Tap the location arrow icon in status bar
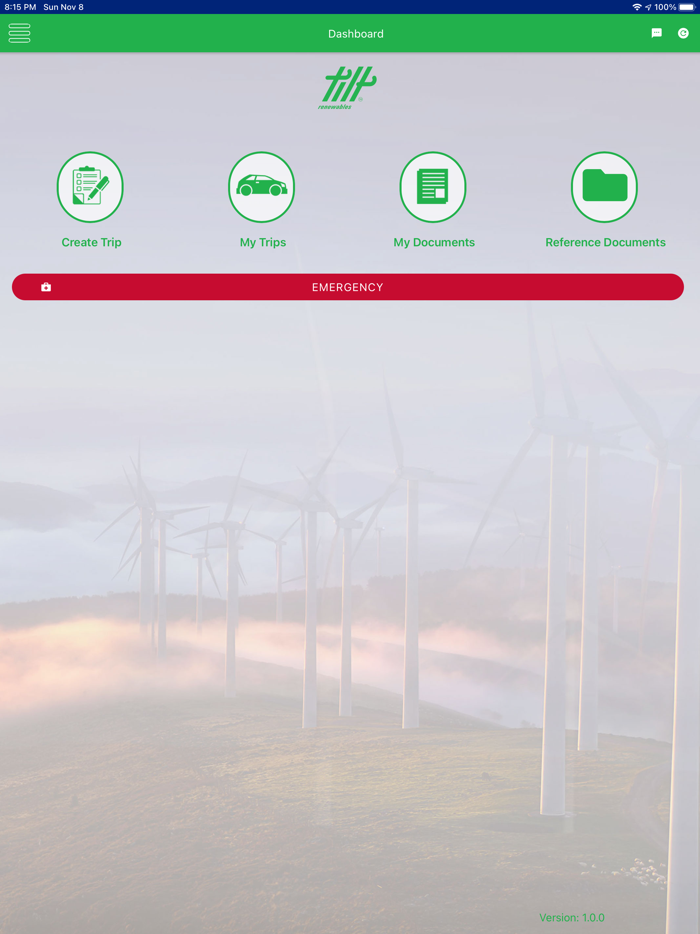This screenshot has width=700, height=934. point(648,7)
